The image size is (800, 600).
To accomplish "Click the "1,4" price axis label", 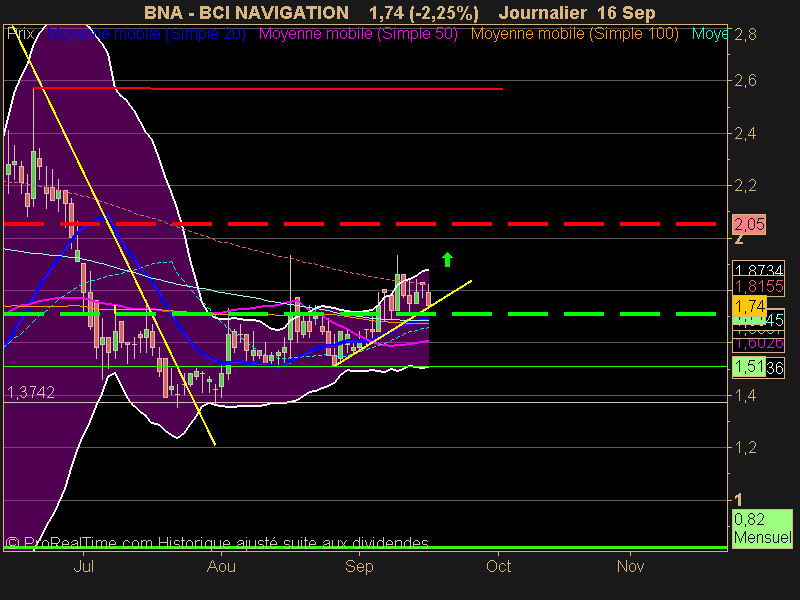I will (745, 395).
